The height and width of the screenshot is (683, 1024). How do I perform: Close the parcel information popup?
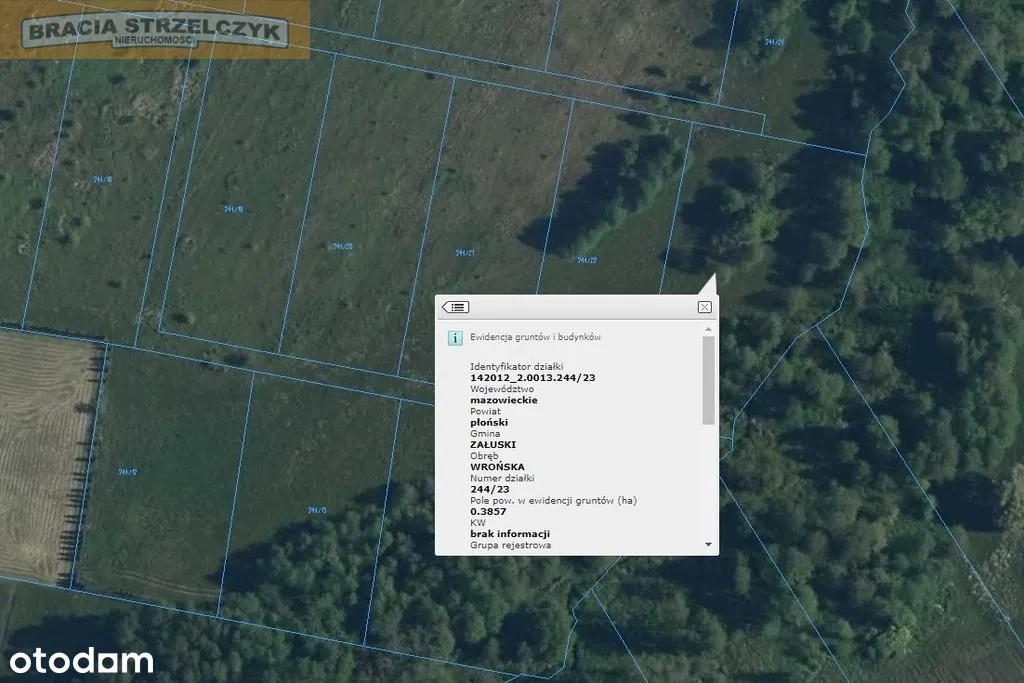click(704, 307)
